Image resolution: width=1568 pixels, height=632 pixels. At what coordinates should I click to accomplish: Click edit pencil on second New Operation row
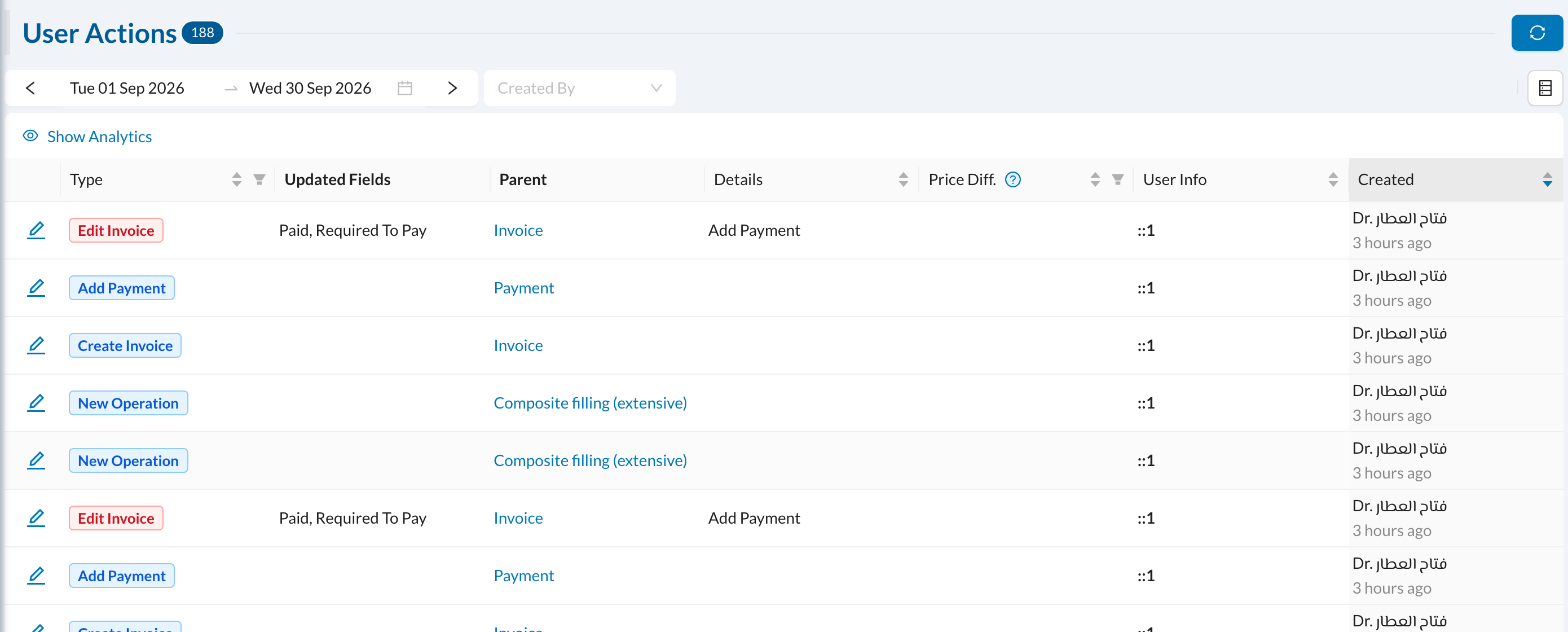click(36, 460)
